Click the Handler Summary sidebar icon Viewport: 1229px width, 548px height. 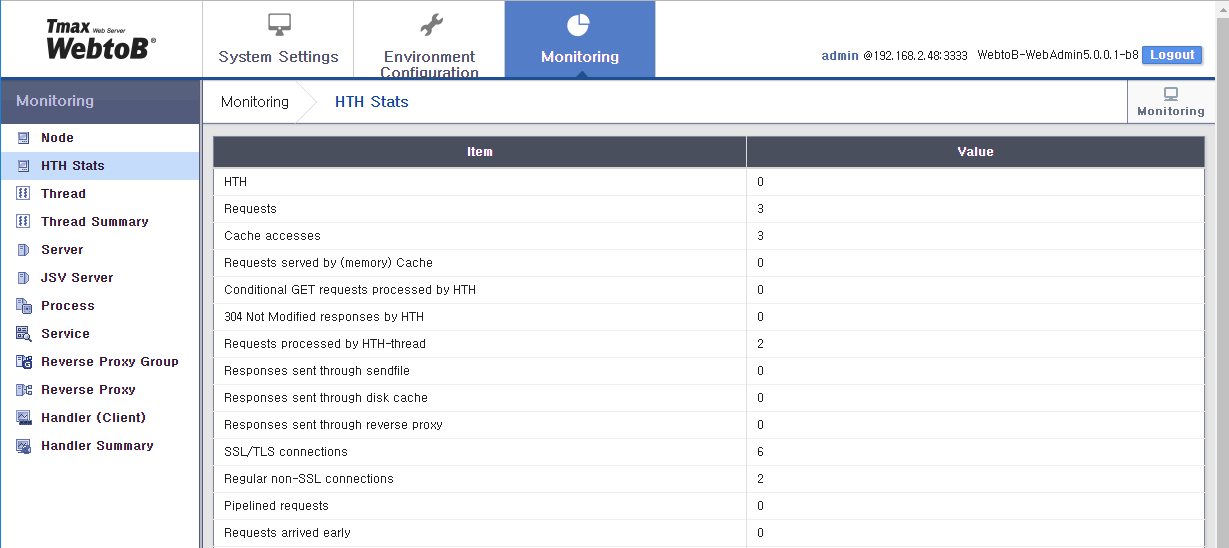24,446
